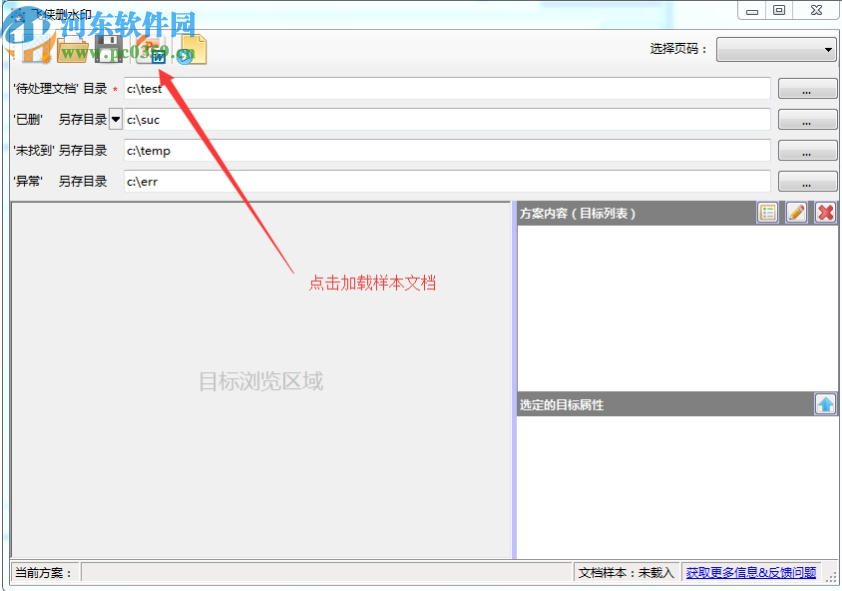Start processing with the play document icon

192,49
